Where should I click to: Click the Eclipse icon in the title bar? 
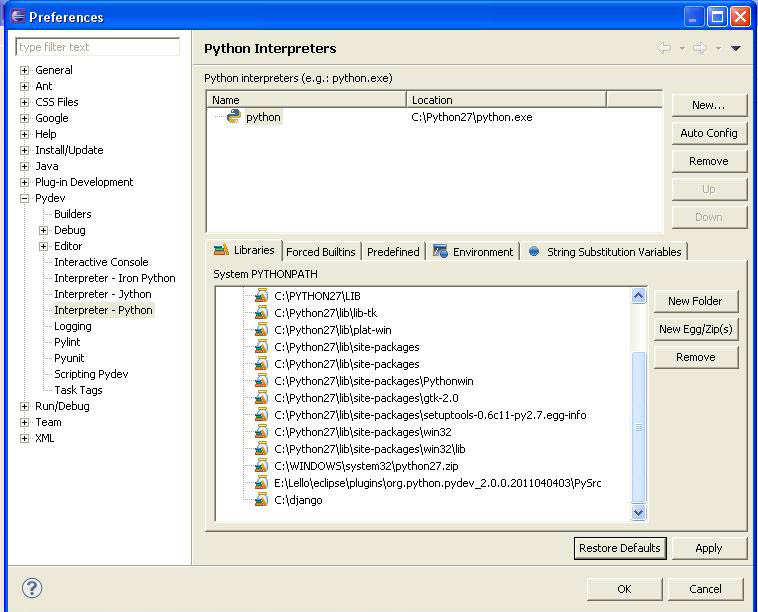pyautogui.click(x=18, y=16)
